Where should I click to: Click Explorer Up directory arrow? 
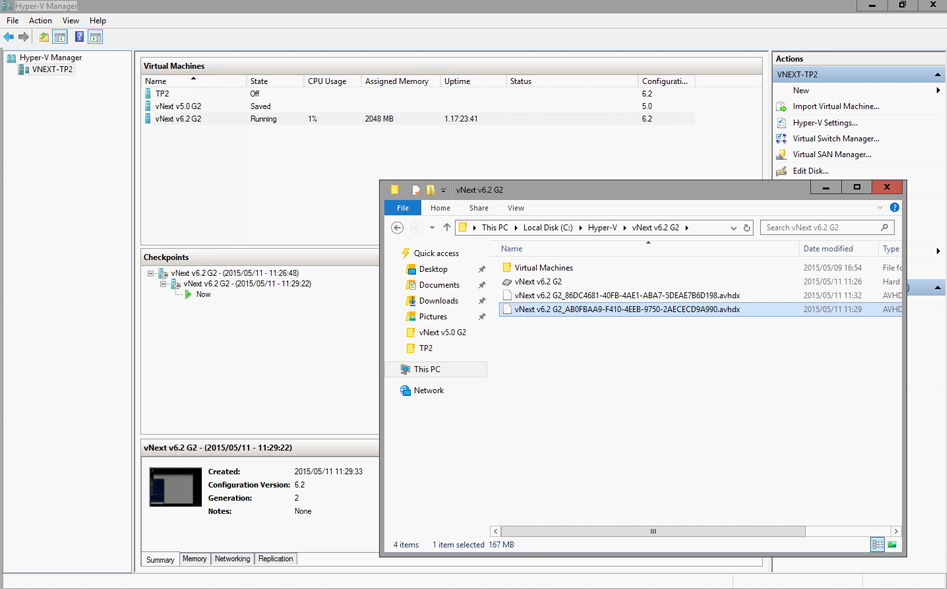(x=446, y=228)
